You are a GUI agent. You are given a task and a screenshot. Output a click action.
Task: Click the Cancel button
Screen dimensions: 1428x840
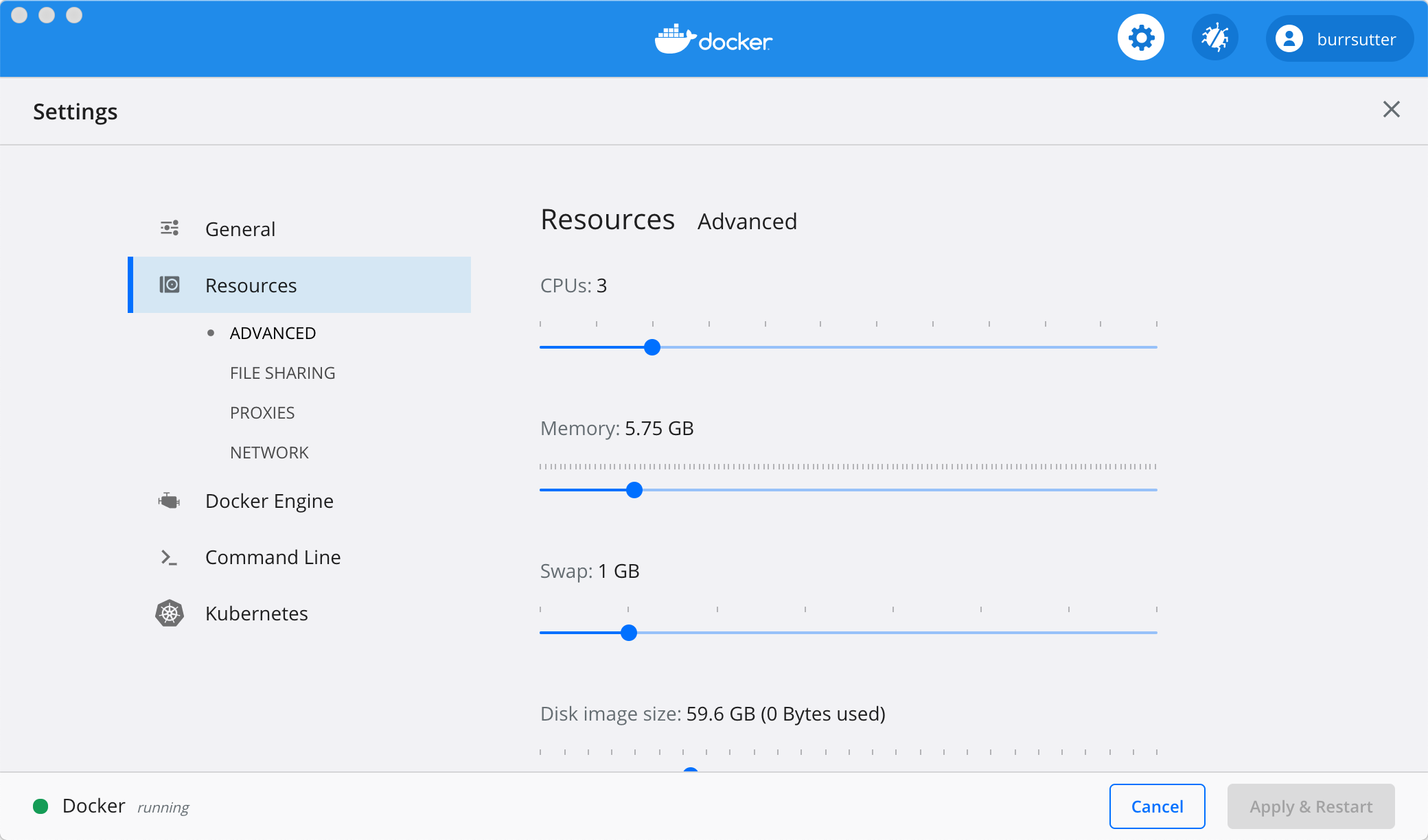point(1157,806)
